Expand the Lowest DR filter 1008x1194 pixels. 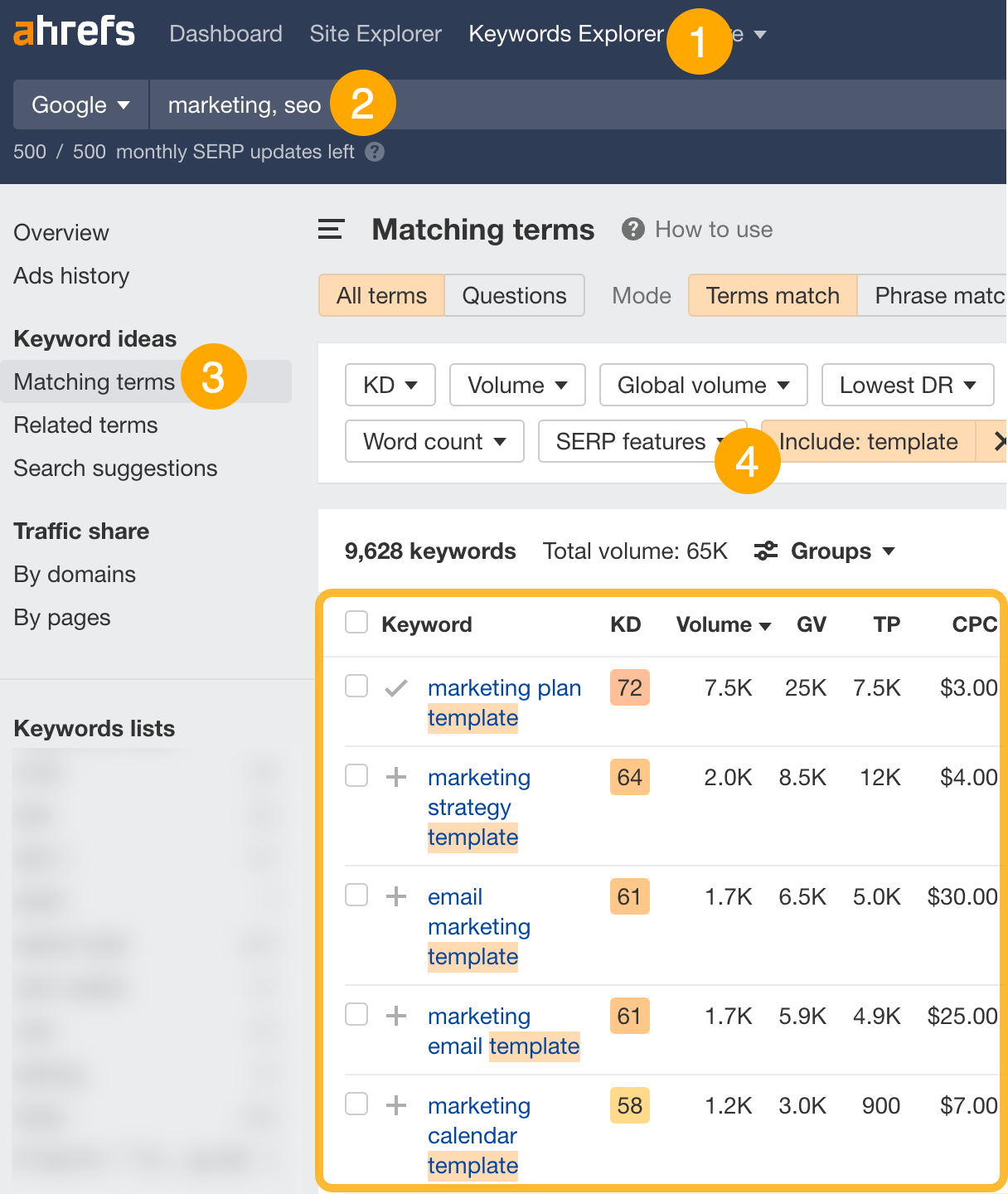pos(907,385)
